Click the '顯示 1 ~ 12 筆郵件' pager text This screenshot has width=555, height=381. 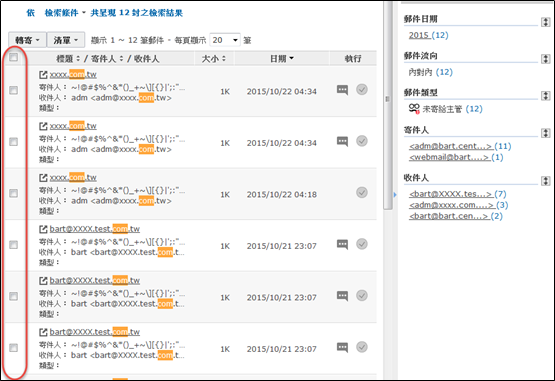tap(127, 40)
